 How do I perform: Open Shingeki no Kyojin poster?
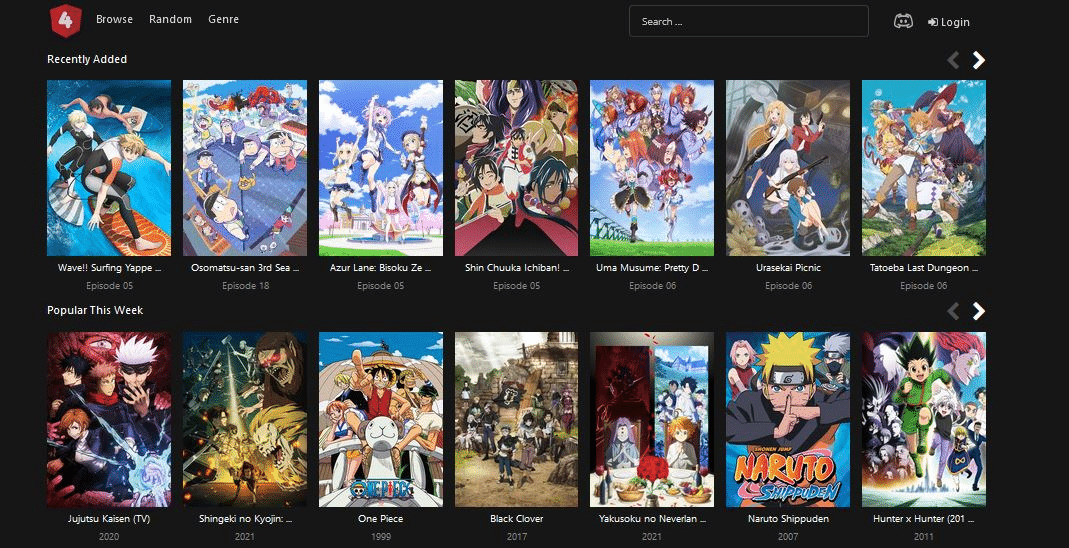click(x=245, y=419)
